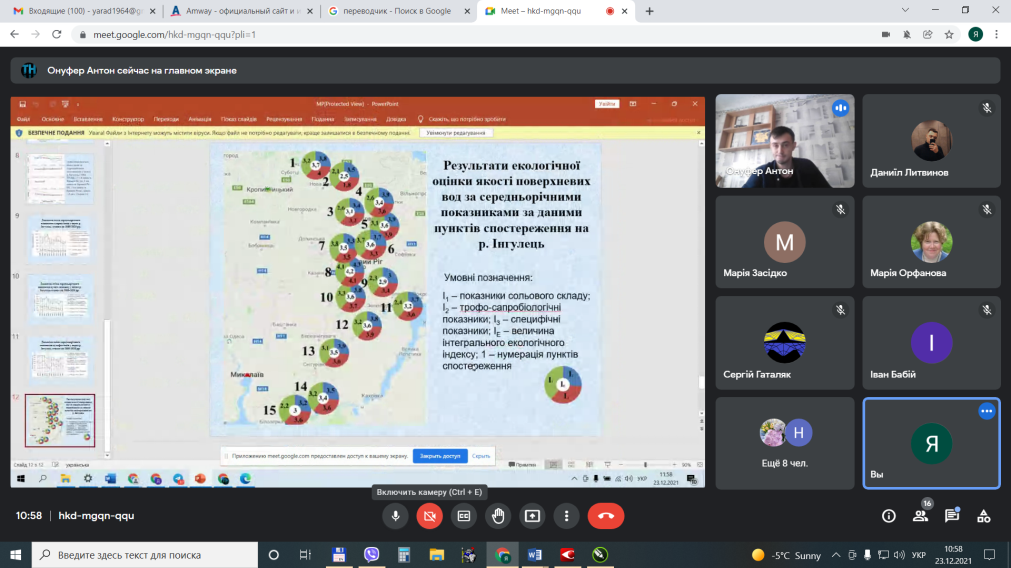This screenshot has width=1011, height=568.
Task: Switch the УКР keyboard language indicator
Action: (919, 555)
